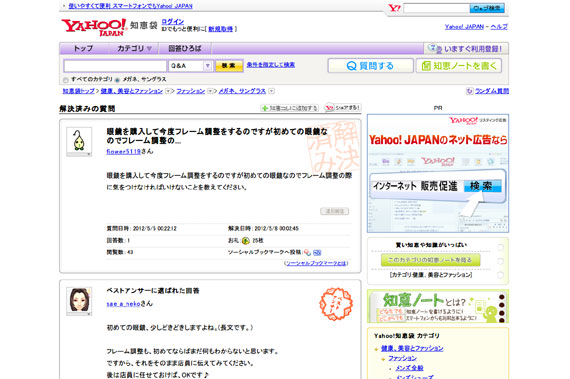570x379 pixels.
Task: Click the flower5119 asker avatar image
Action: coord(79,141)
